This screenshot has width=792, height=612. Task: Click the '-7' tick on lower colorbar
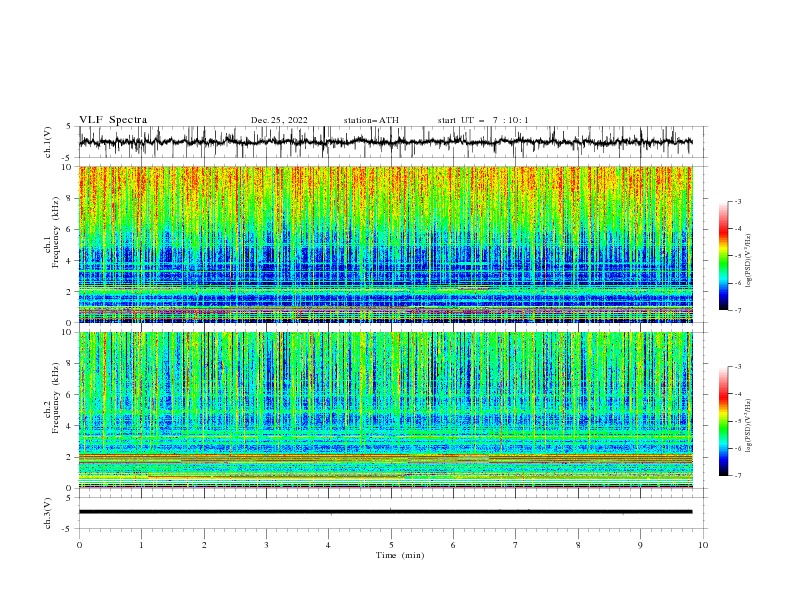coord(737,476)
